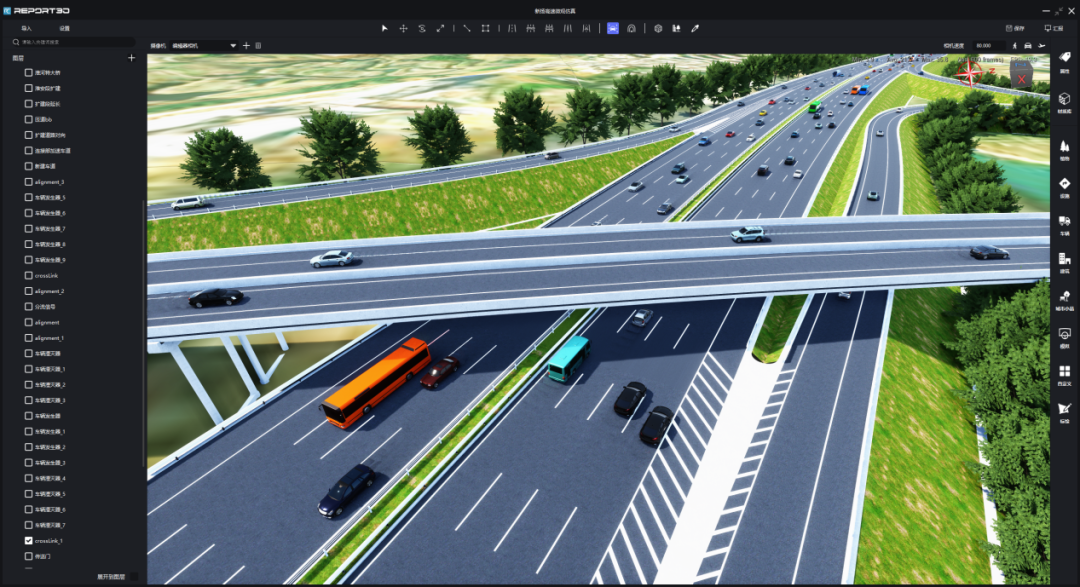Click the 保存 save button
This screenshot has width=1080, height=587.
[1015, 28]
